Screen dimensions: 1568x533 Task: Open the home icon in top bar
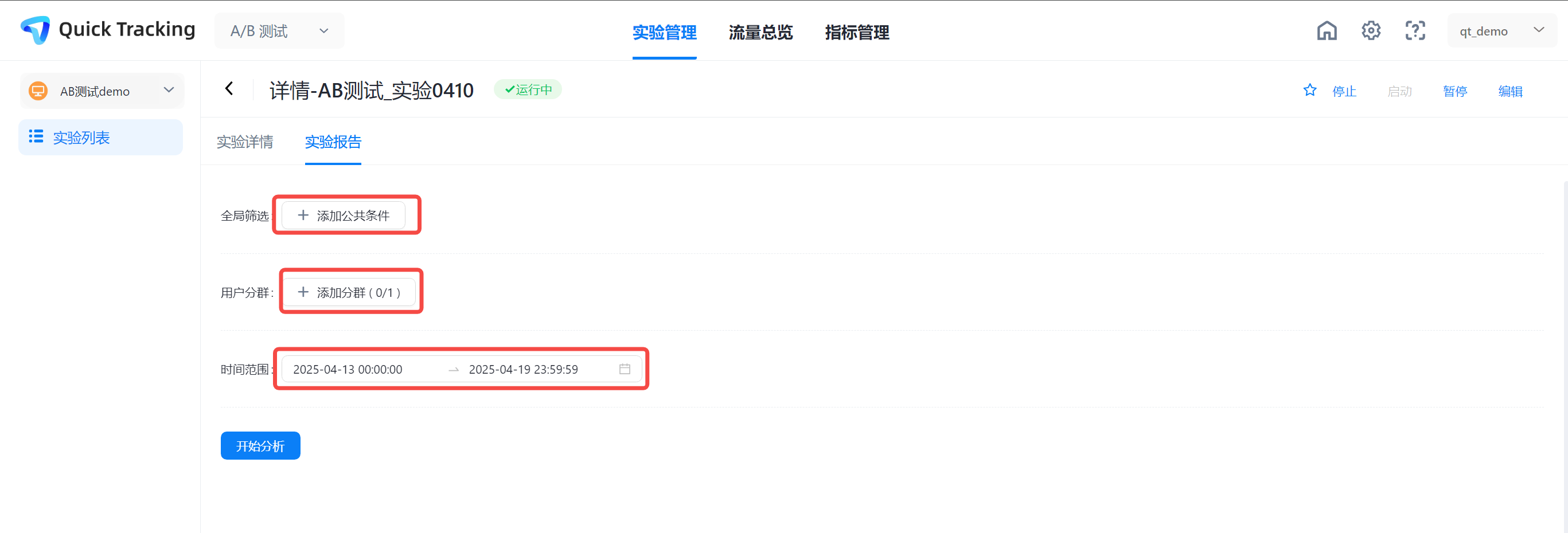point(1327,30)
